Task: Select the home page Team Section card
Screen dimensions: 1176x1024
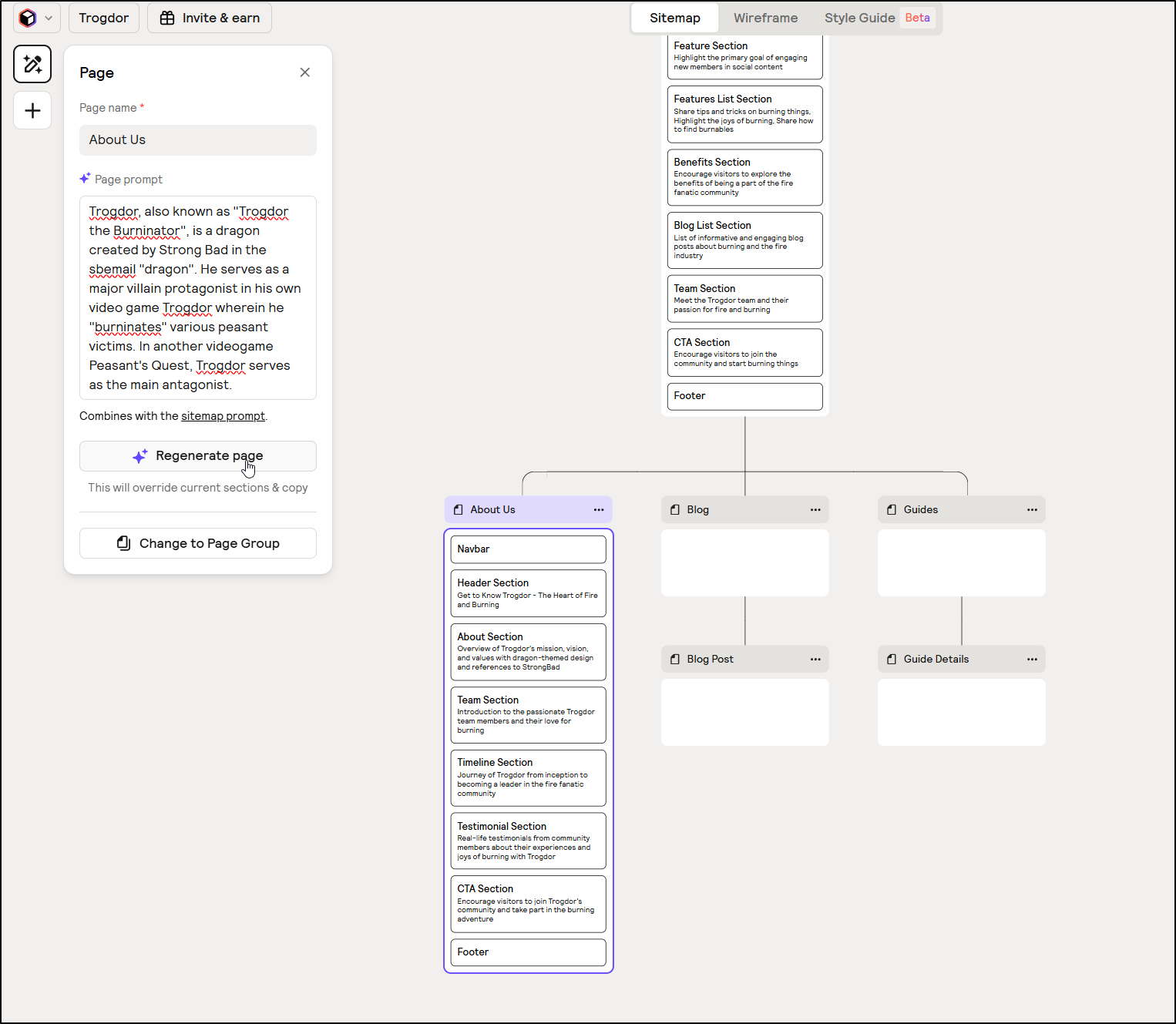Action: pos(745,299)
